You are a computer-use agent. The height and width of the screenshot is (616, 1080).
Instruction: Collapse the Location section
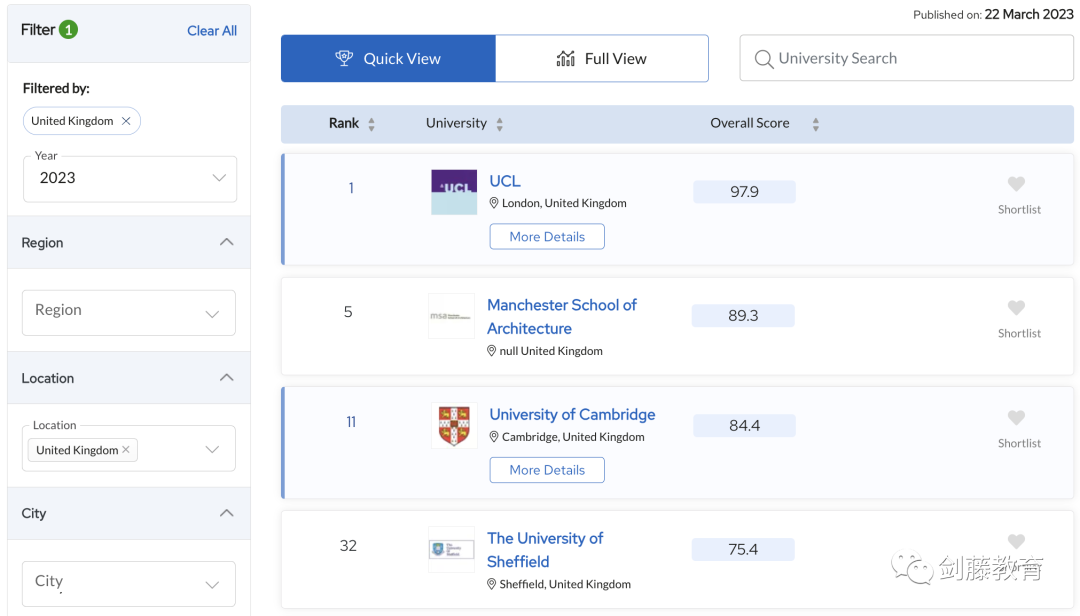(227, 378)
